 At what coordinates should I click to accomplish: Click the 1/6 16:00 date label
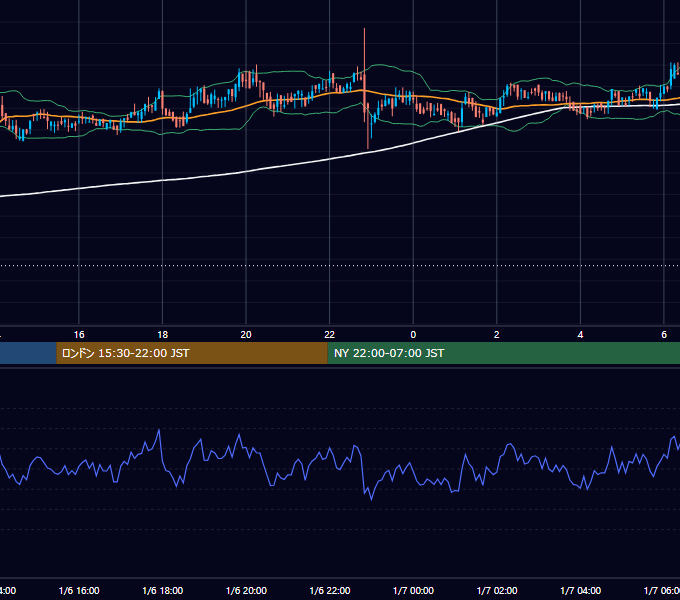pyautogui.click(x=79, y=590)
